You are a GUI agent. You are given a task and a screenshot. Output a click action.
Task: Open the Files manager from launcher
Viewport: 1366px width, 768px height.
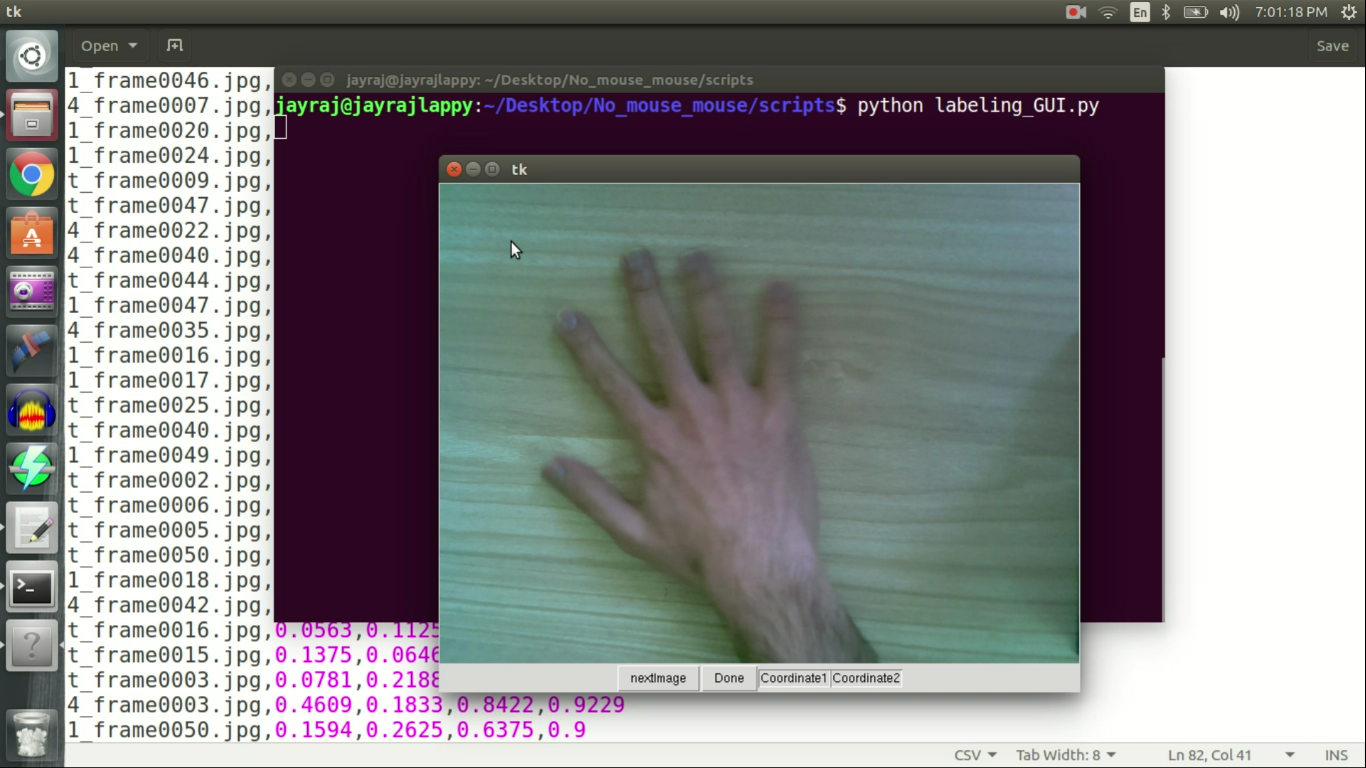pos(32,115)
